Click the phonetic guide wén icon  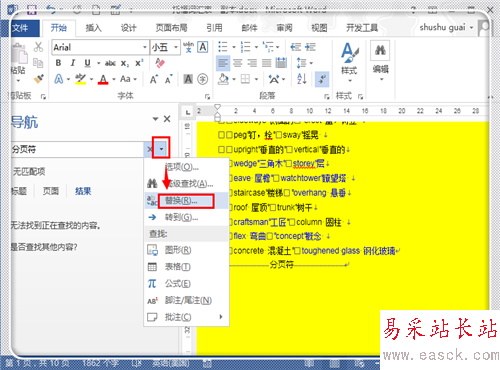(188, 47)
